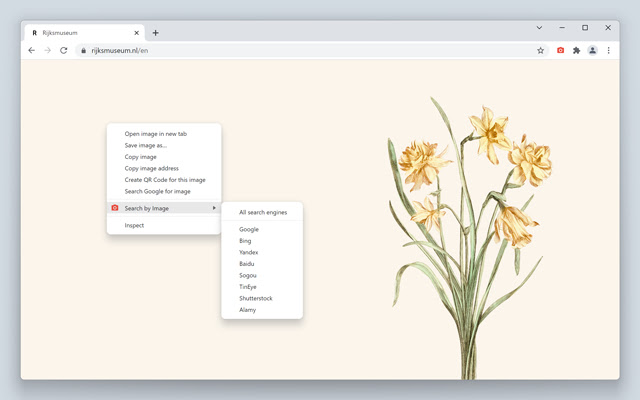
Task: Bookmark this page with the star icon
Action: tap(541, 50)
